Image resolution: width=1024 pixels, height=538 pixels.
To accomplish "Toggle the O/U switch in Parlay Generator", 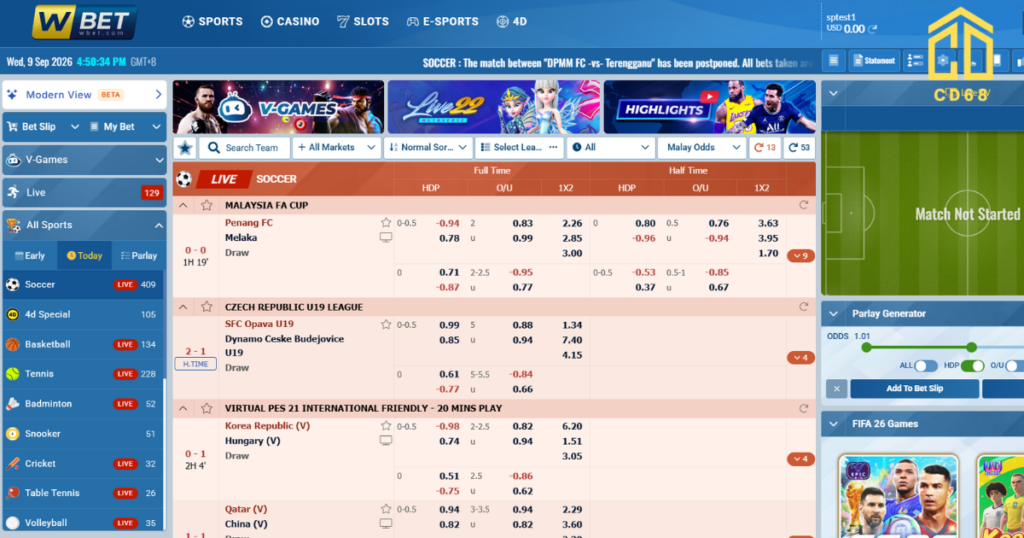I will click(1014, 366).
